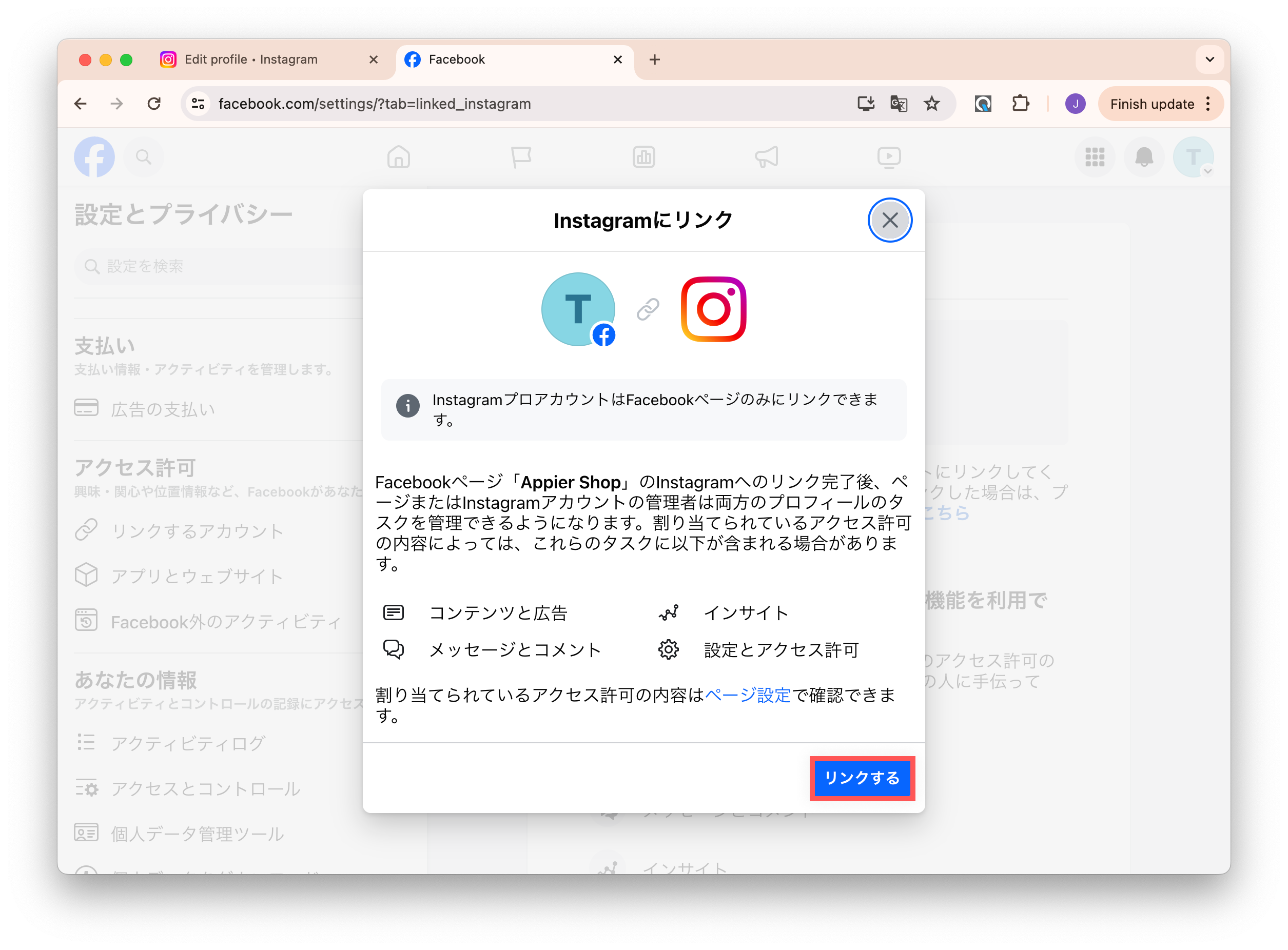Go to the Facebook home icon
This screenshot has width=1288, height=950.
click(399, 156)
